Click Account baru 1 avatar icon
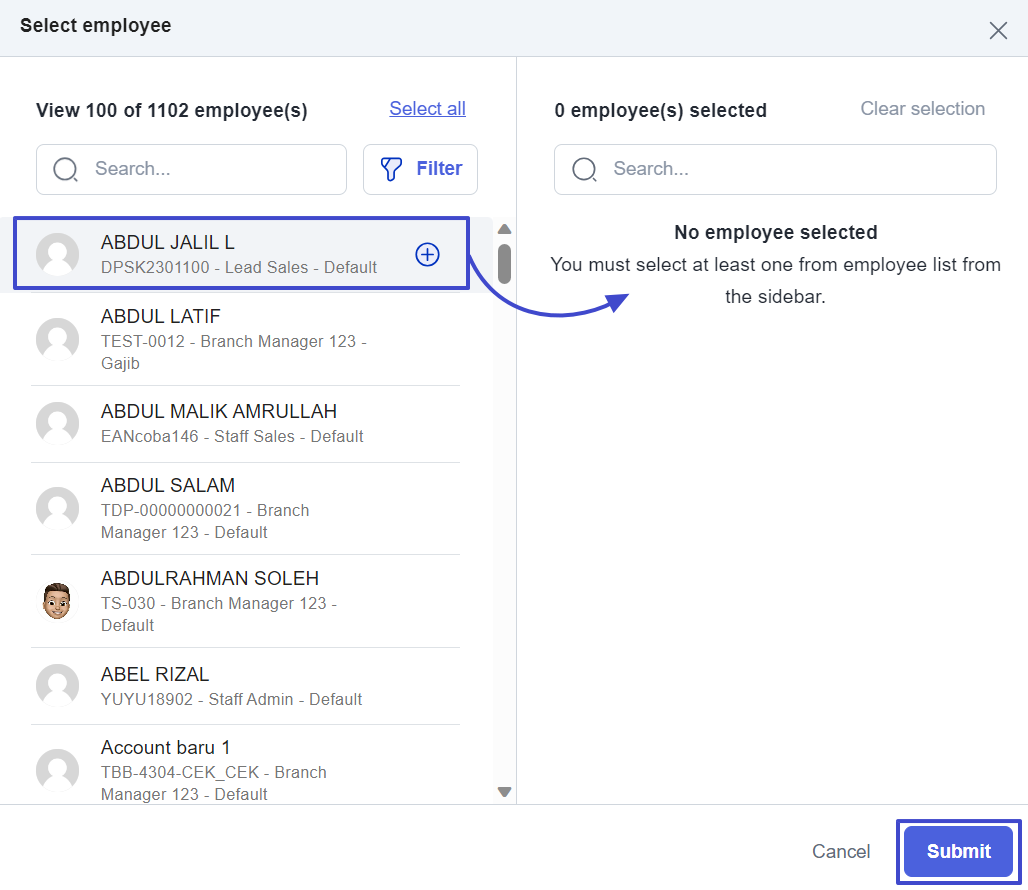Screen dimensions: 1028x890 pyautogui.click(x=57, y=770)
